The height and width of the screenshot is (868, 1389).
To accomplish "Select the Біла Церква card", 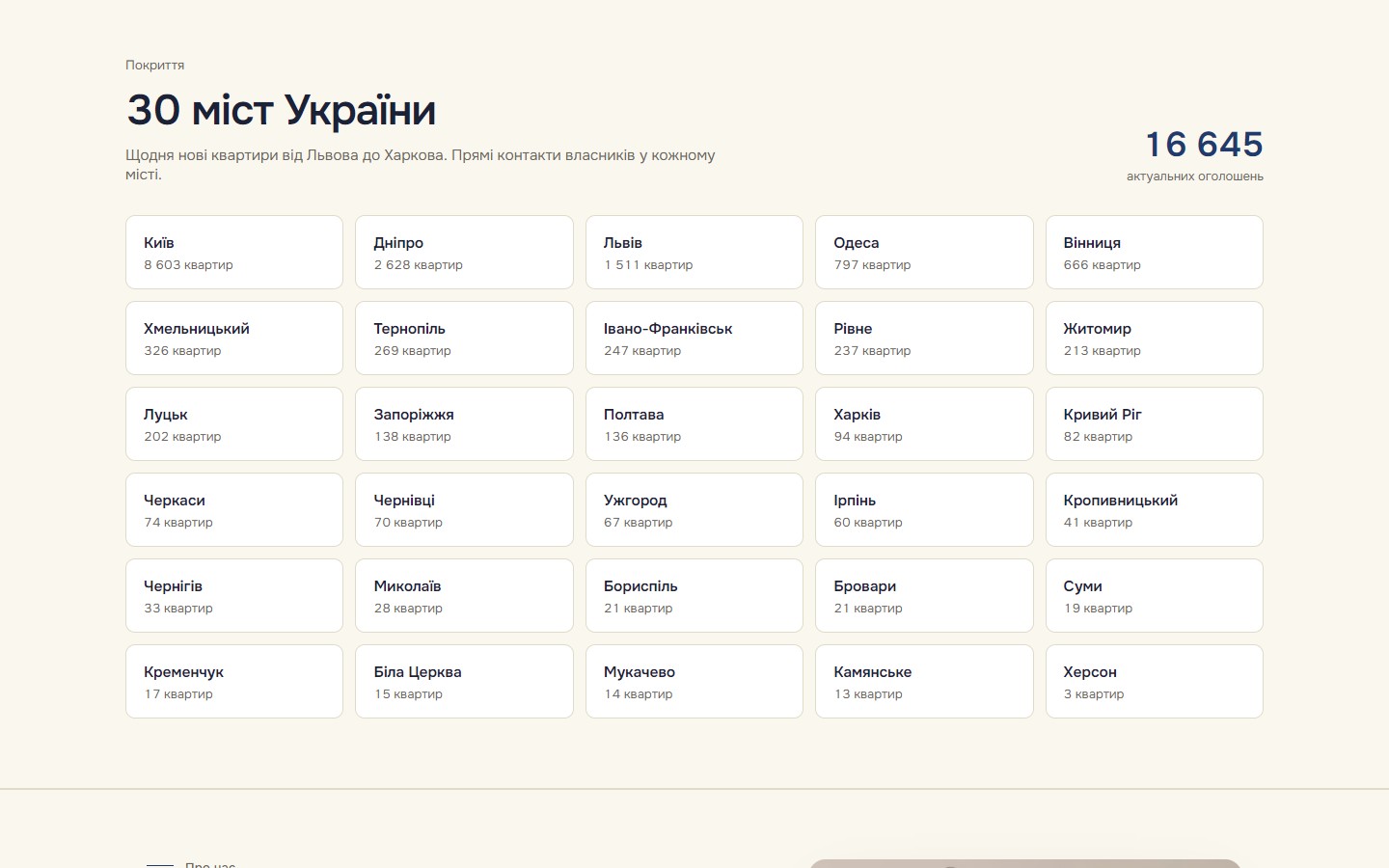I will (464, 681).
